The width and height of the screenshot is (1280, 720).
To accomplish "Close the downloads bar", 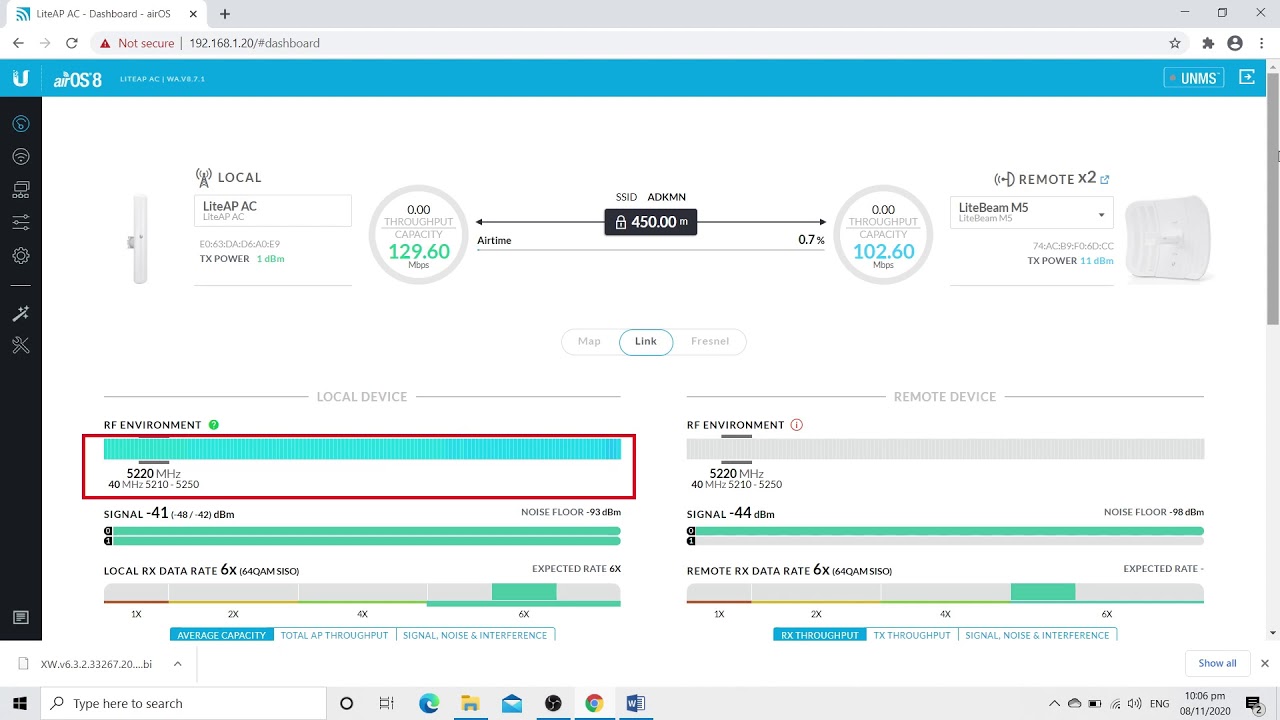I will pyautogui.click(x=1264, y=663).
